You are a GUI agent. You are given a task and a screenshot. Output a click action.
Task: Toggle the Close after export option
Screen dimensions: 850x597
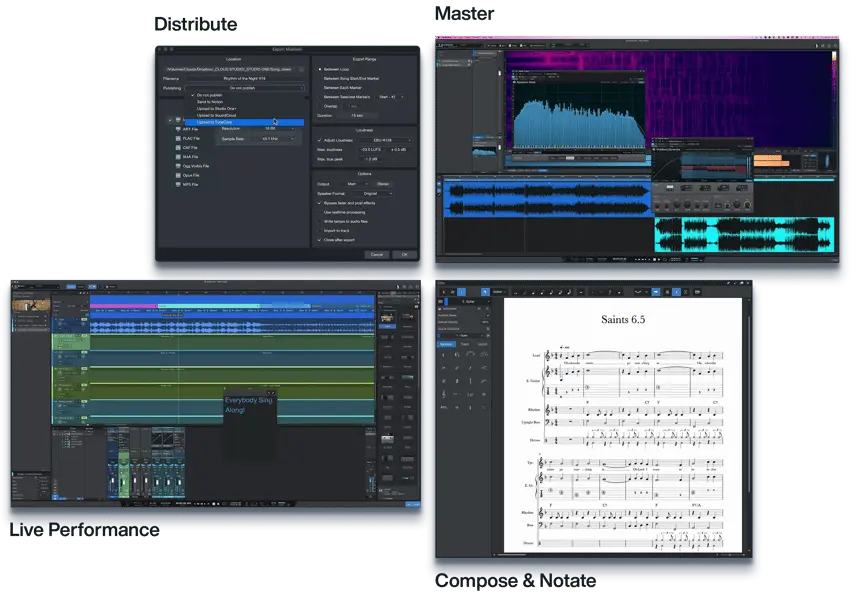pyautogui.click(x=318, y=240)
